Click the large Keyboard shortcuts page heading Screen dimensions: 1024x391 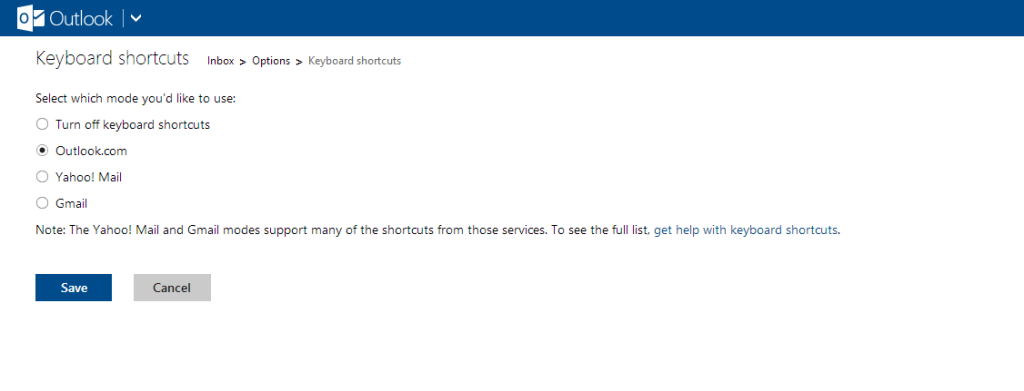point(112,58)
